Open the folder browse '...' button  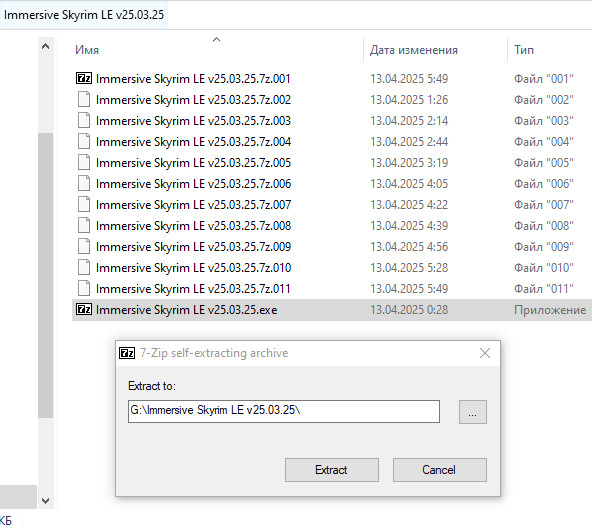[473, 412]
